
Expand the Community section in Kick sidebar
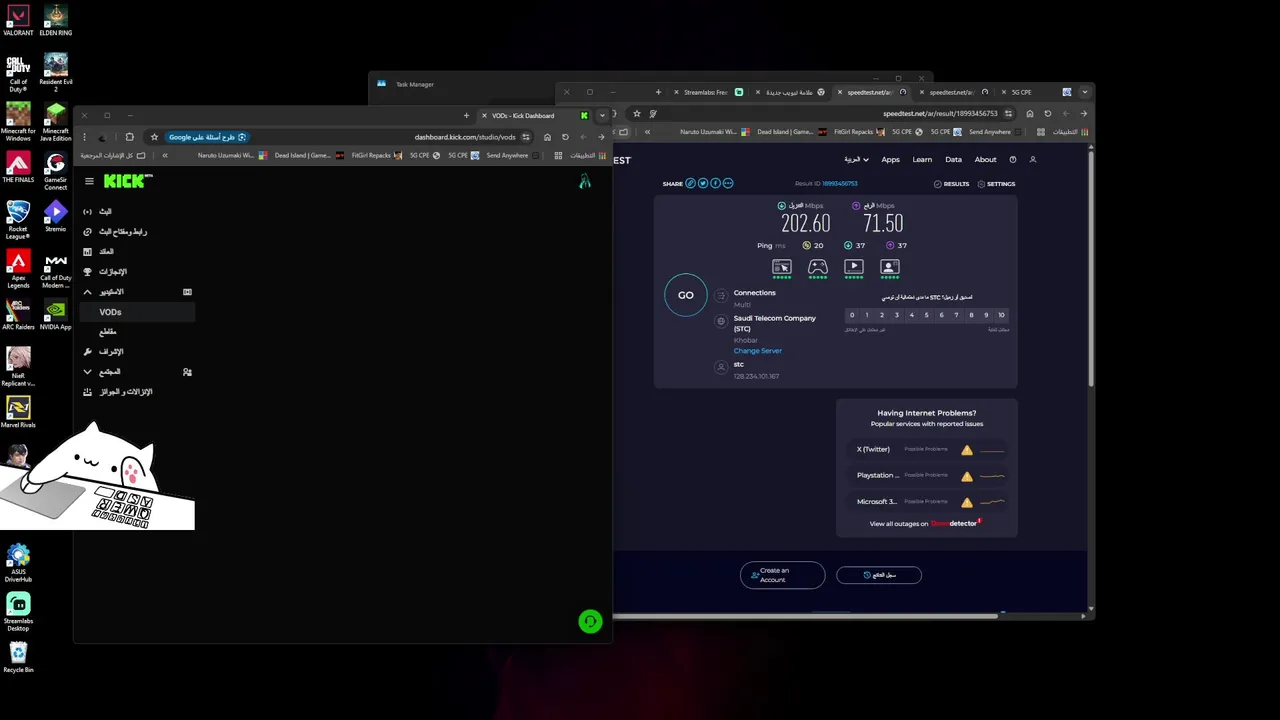(87, 372)
